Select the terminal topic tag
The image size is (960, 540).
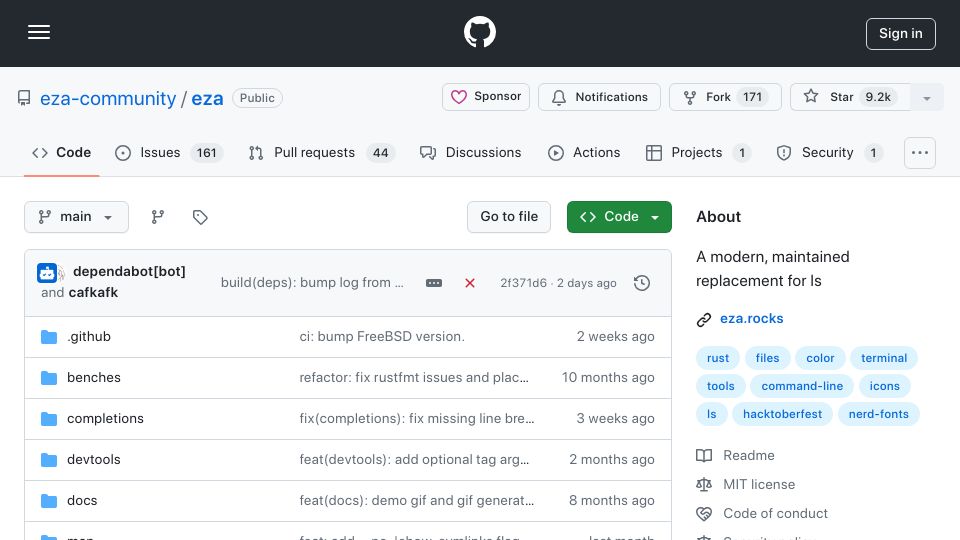(x=883, y=358)
